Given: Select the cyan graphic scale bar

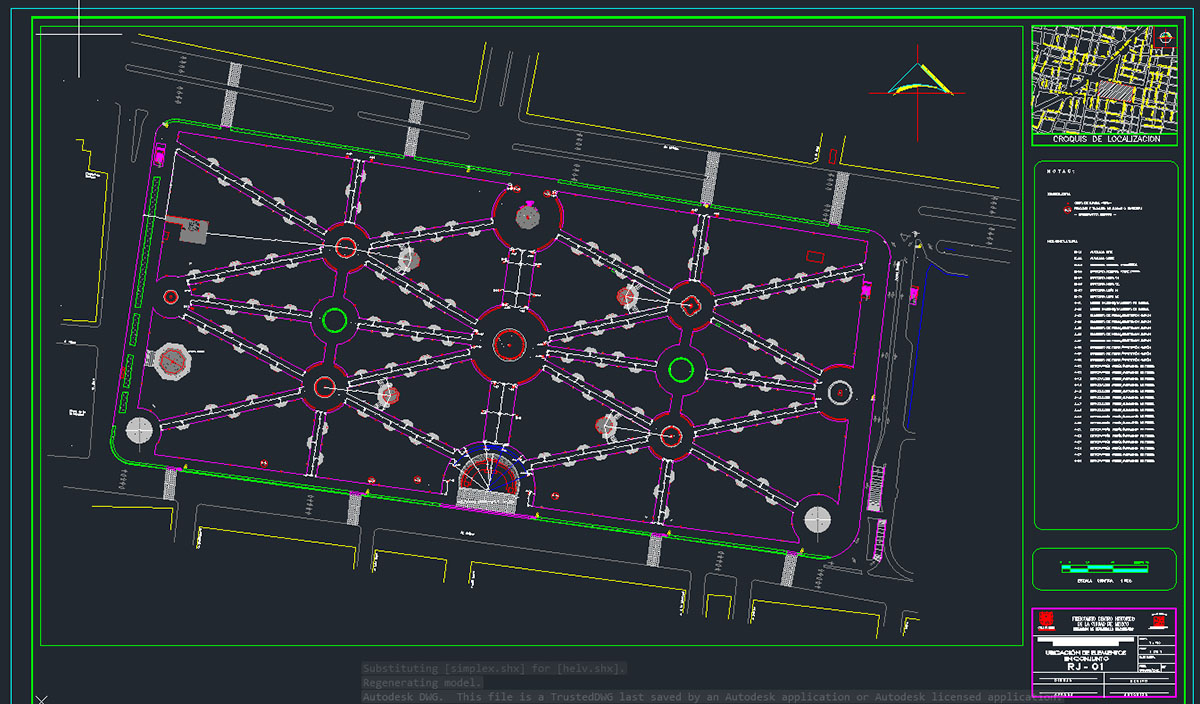Looking at the screenshot, I should 1103,567.
